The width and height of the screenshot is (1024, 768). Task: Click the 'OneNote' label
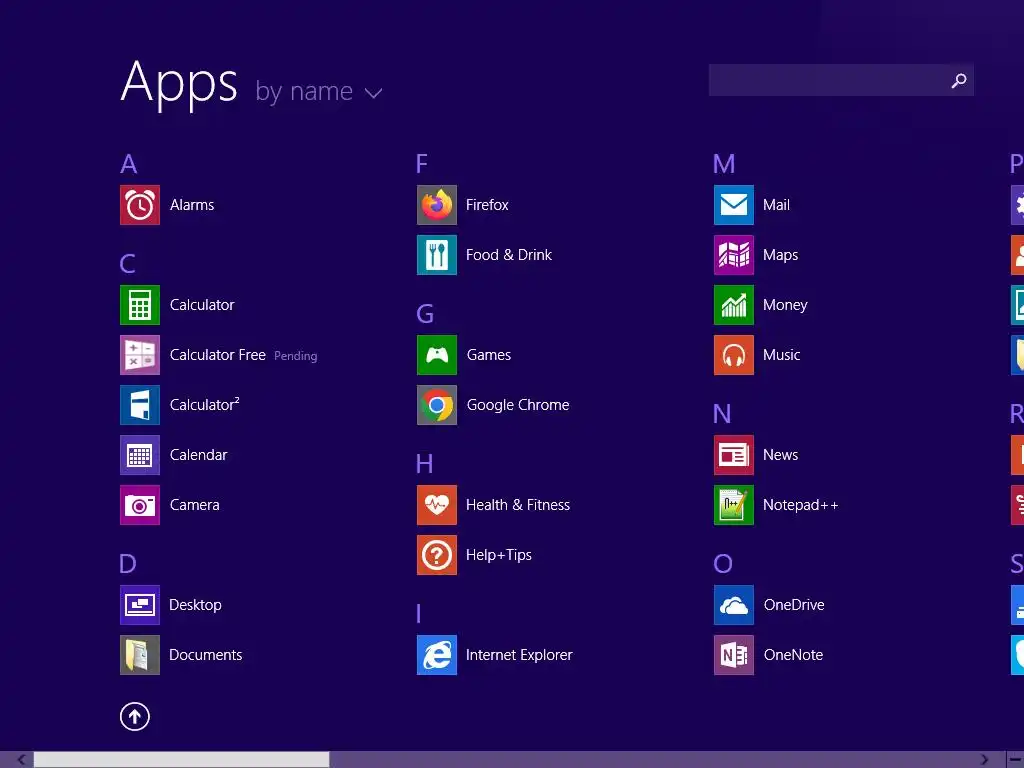[x=793, y=655]
